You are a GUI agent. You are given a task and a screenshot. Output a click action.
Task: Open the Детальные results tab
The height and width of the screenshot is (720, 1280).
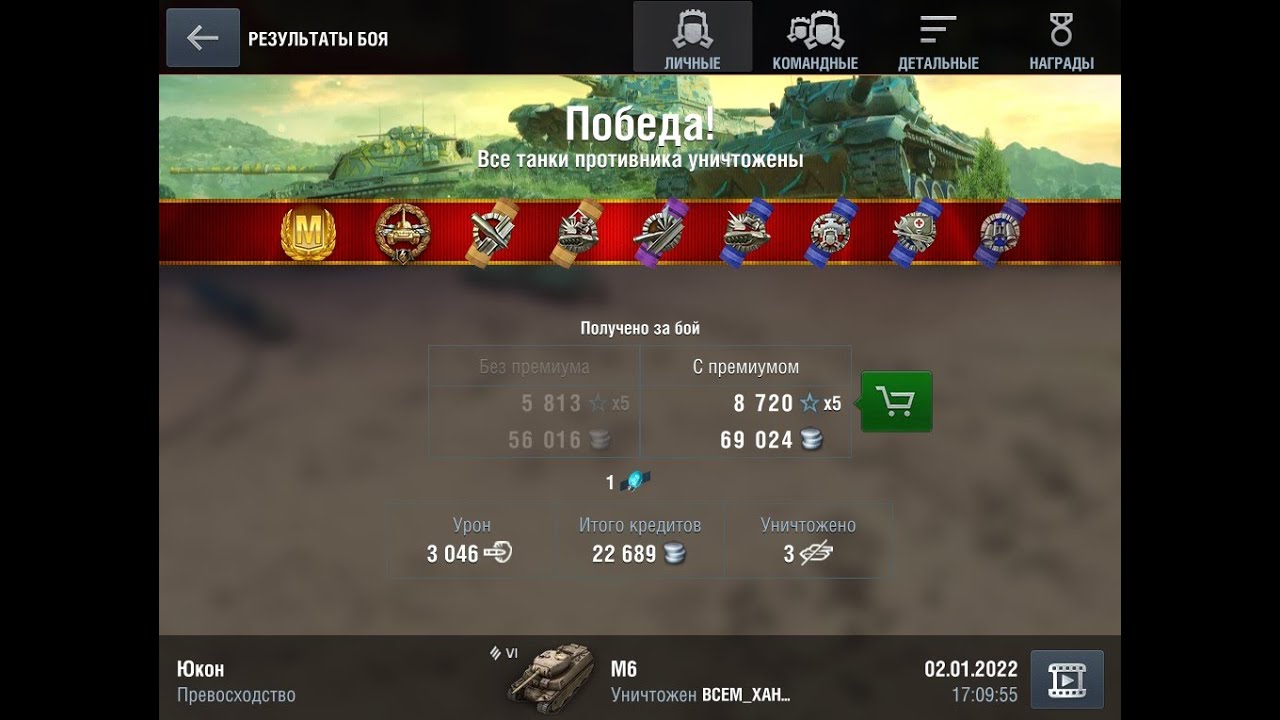click(x=938, y=37)
